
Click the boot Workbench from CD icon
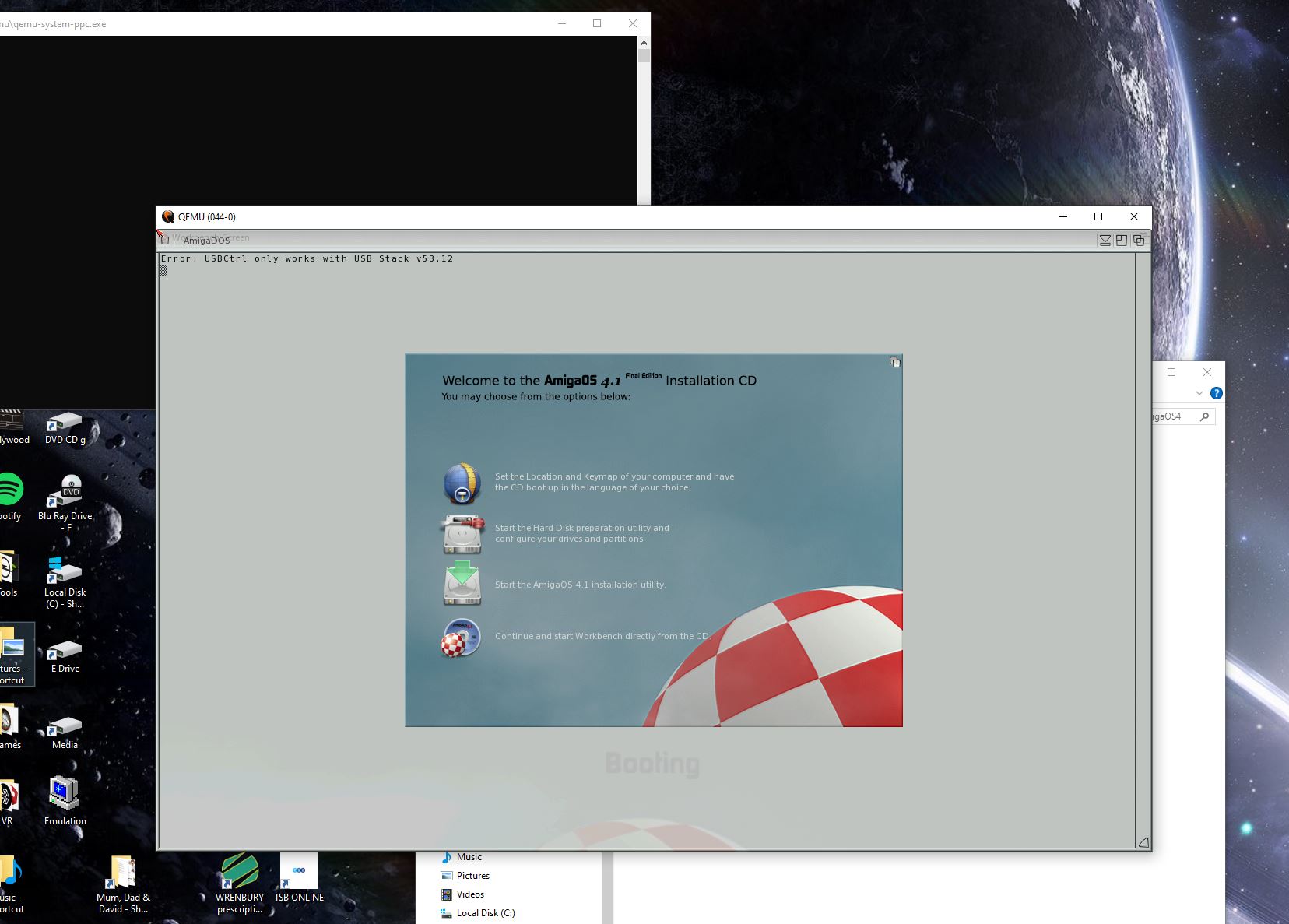(x=462, y=637)
